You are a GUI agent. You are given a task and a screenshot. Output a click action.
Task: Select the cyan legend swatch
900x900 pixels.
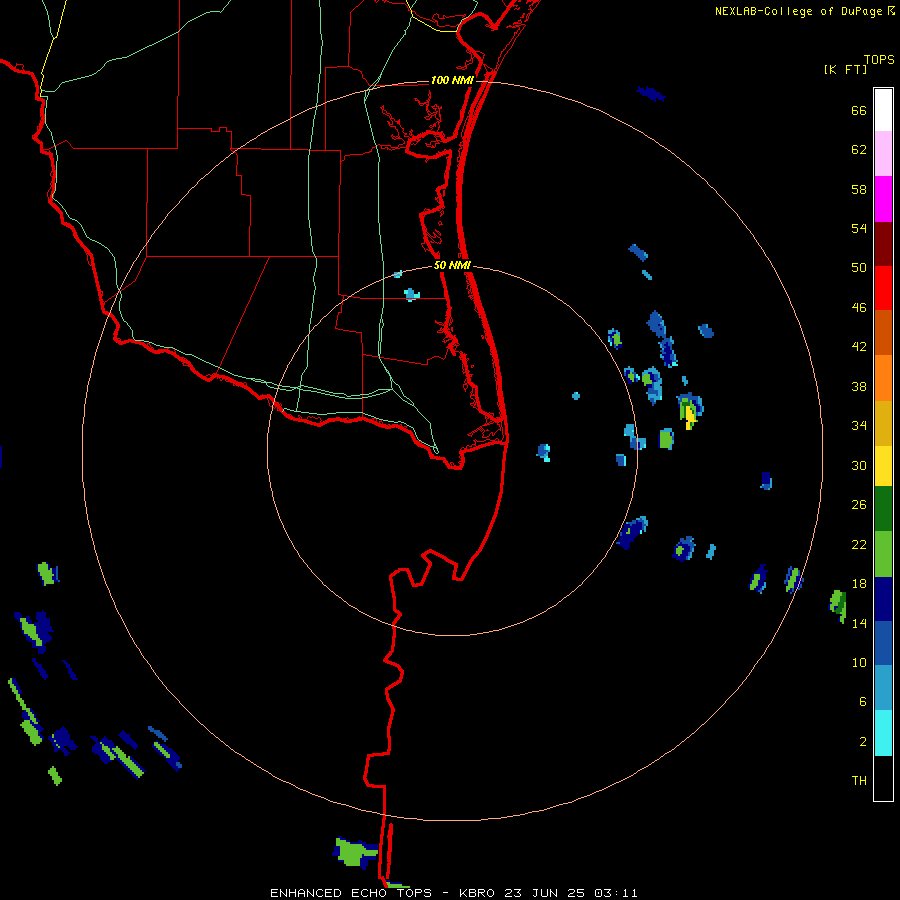[883, 733]
